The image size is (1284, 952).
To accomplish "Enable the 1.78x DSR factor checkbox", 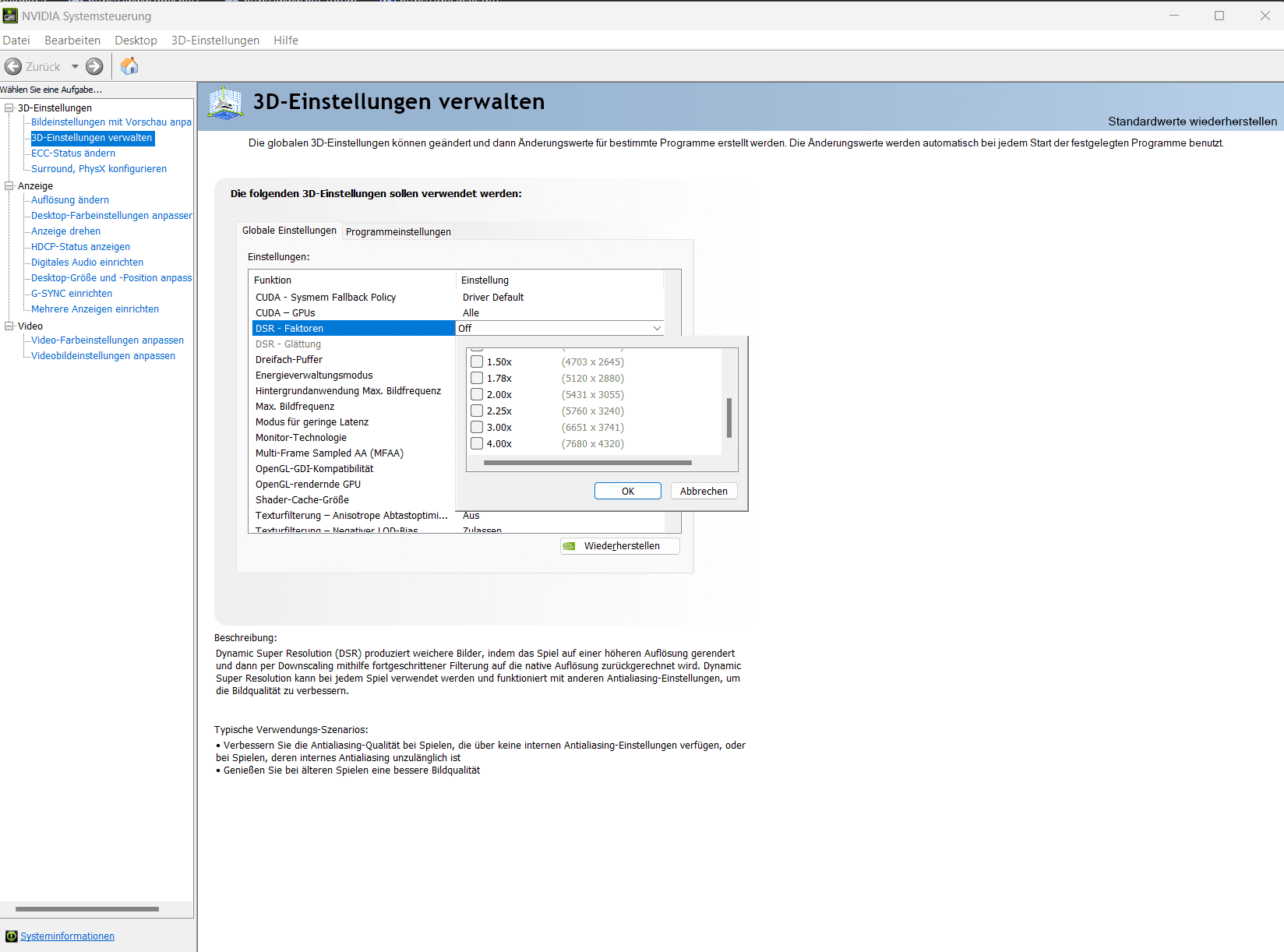I will pyautogui.click(x=477, y=378).
